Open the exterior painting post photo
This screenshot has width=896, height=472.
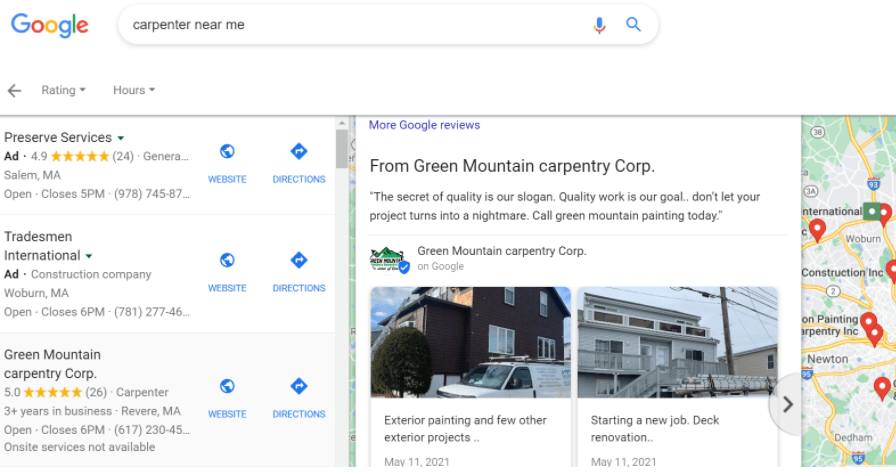point(470,343)
